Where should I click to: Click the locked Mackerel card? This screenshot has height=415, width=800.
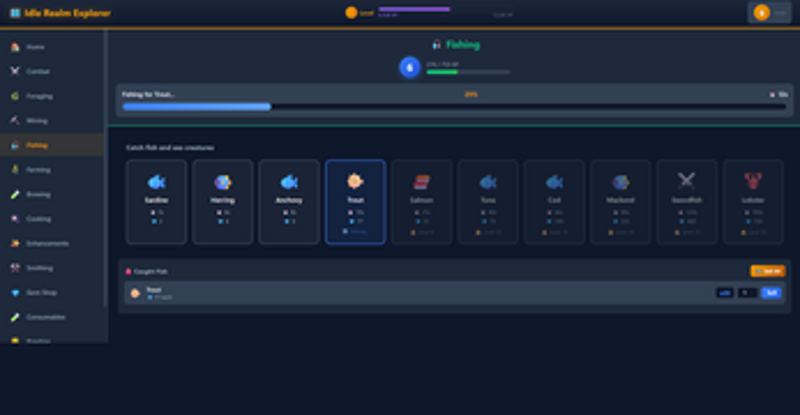pos(620,201)
